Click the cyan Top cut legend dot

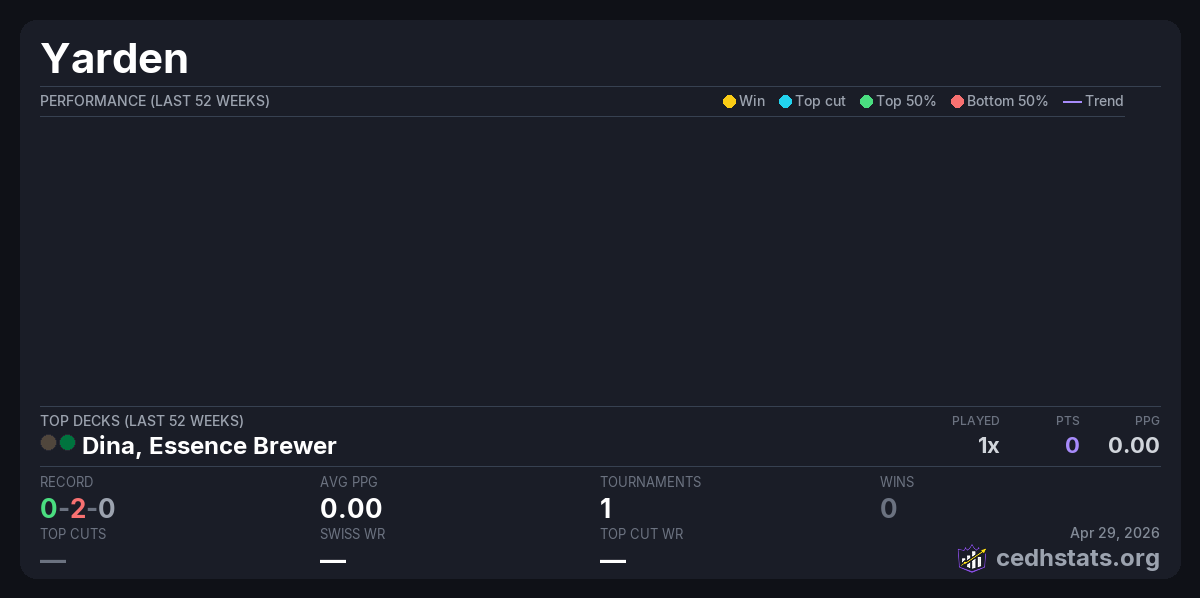coord(785,102)
